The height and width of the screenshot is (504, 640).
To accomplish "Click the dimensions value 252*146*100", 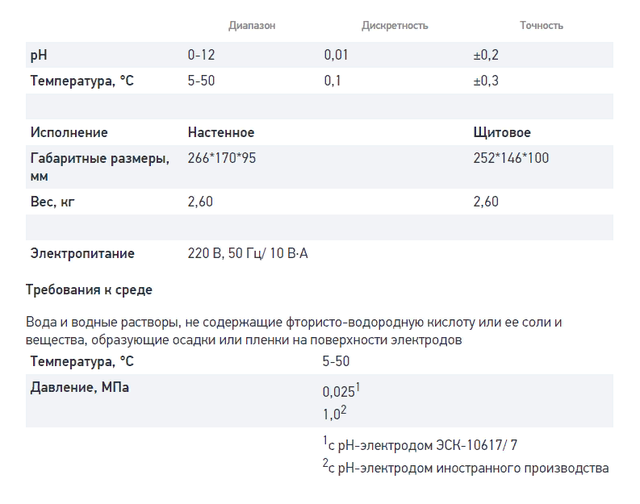I will point(511,158).
